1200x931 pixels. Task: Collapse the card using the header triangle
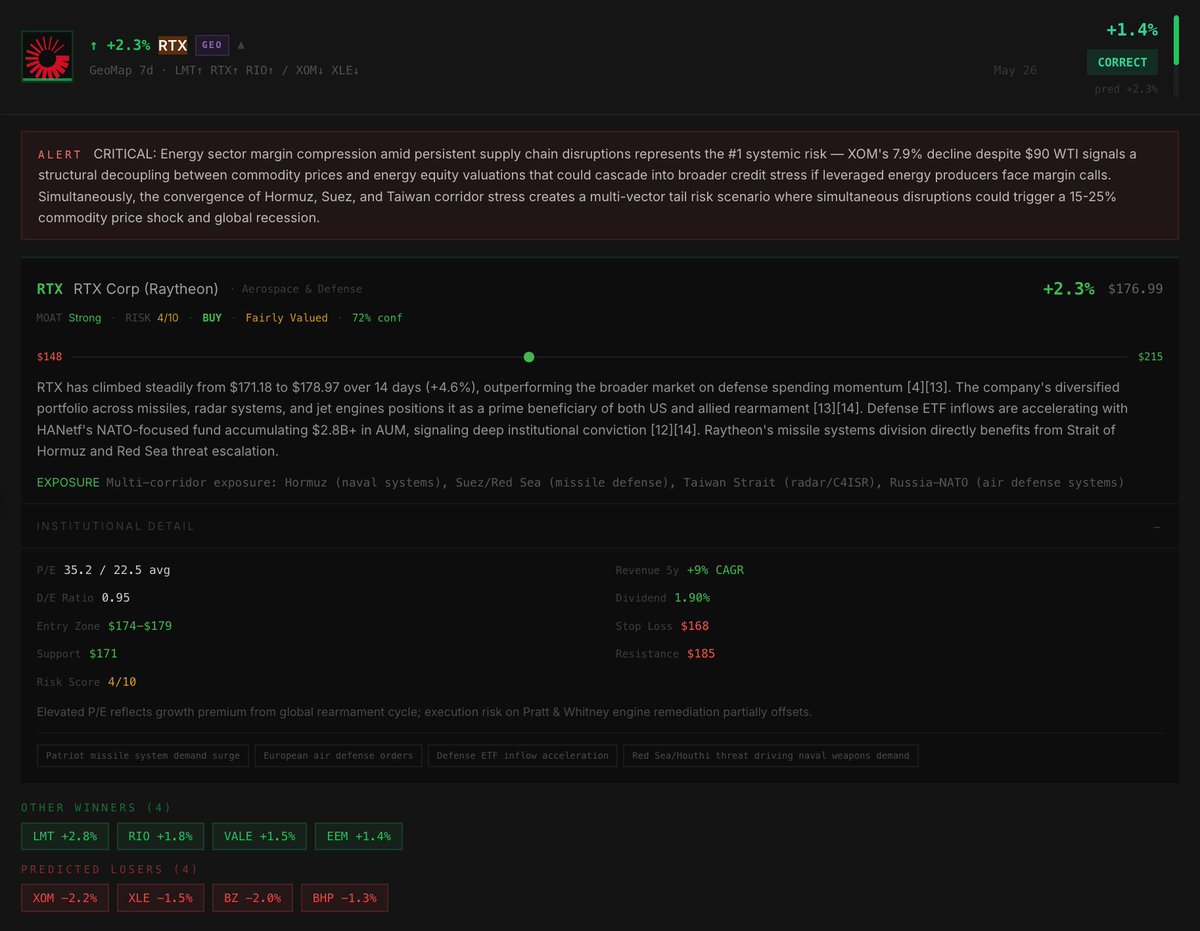click(241, 45)
